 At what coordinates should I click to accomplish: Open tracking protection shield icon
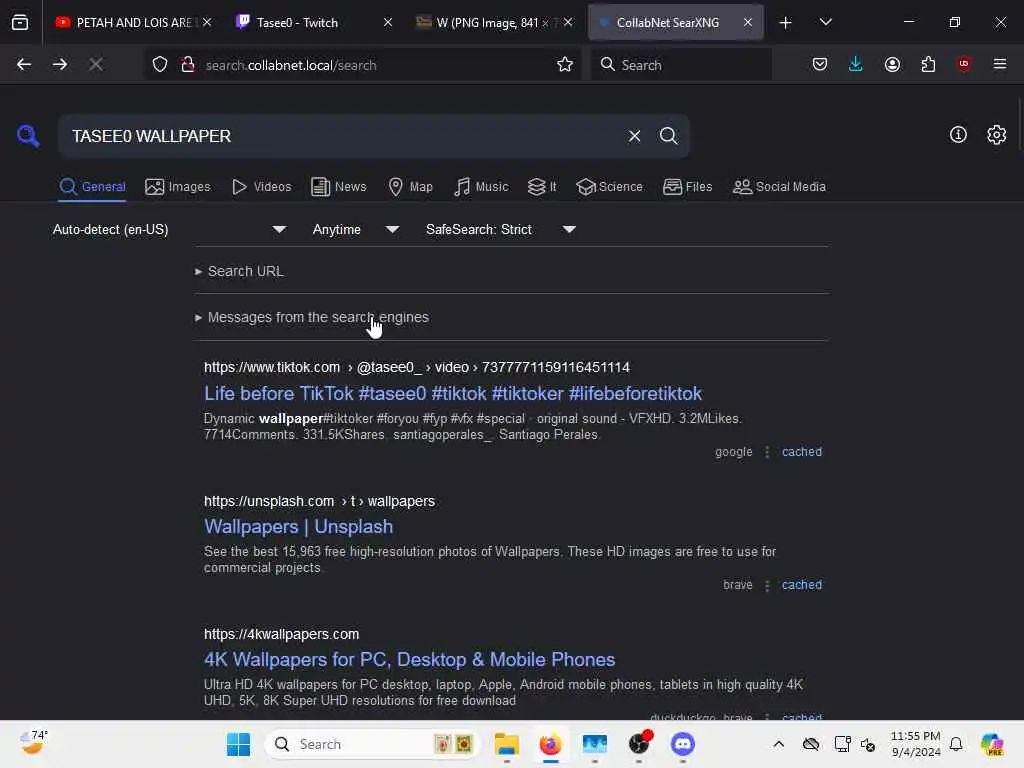click(x=160, y=64)
